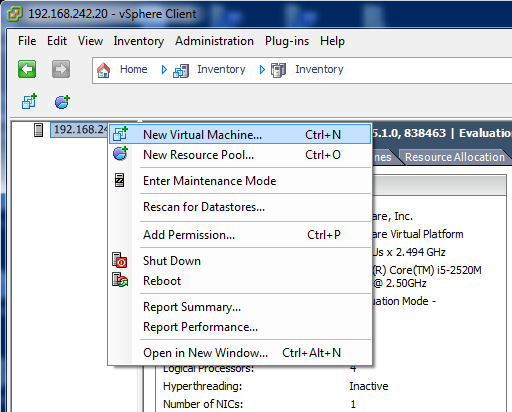Select host 192.168.24 in the inventory tree
Screen dimensions: 512x412
tap(80, 129)
